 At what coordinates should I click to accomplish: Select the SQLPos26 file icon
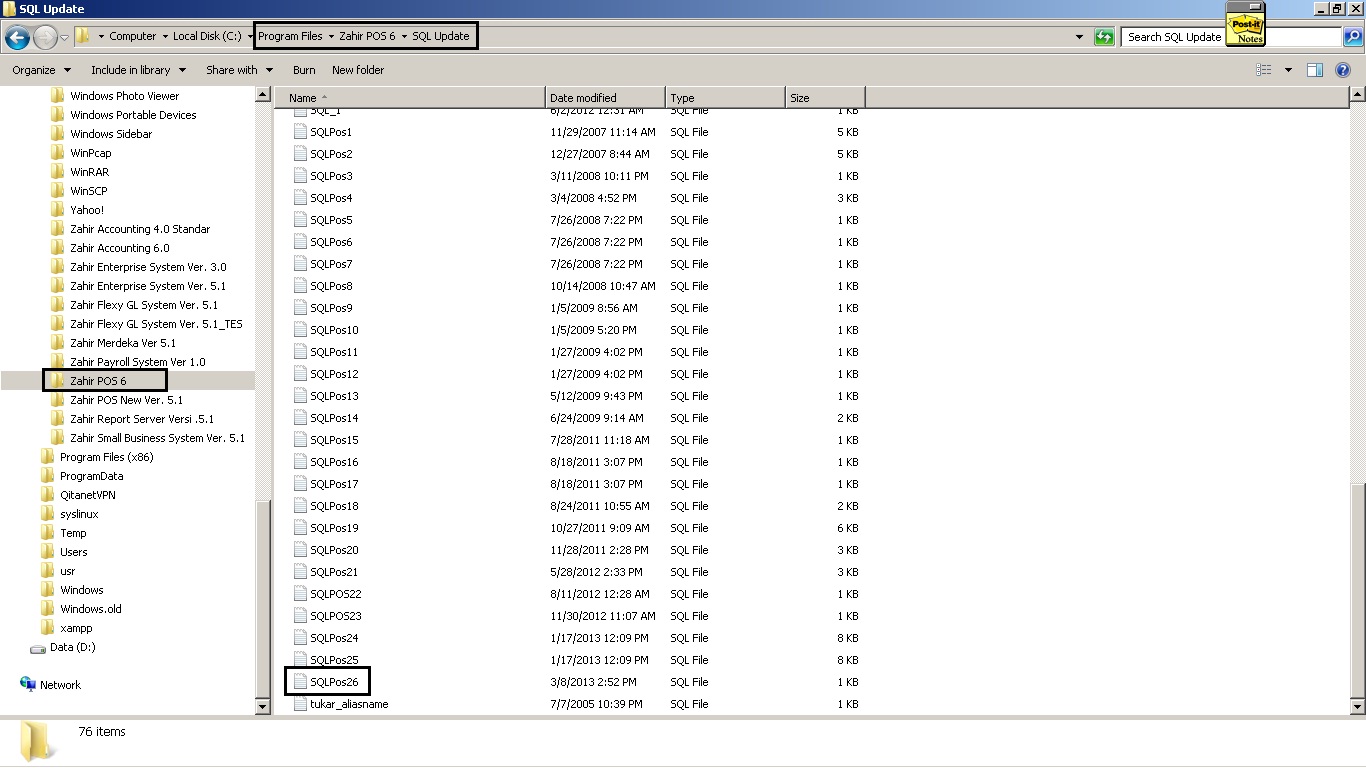coord(300,682)
